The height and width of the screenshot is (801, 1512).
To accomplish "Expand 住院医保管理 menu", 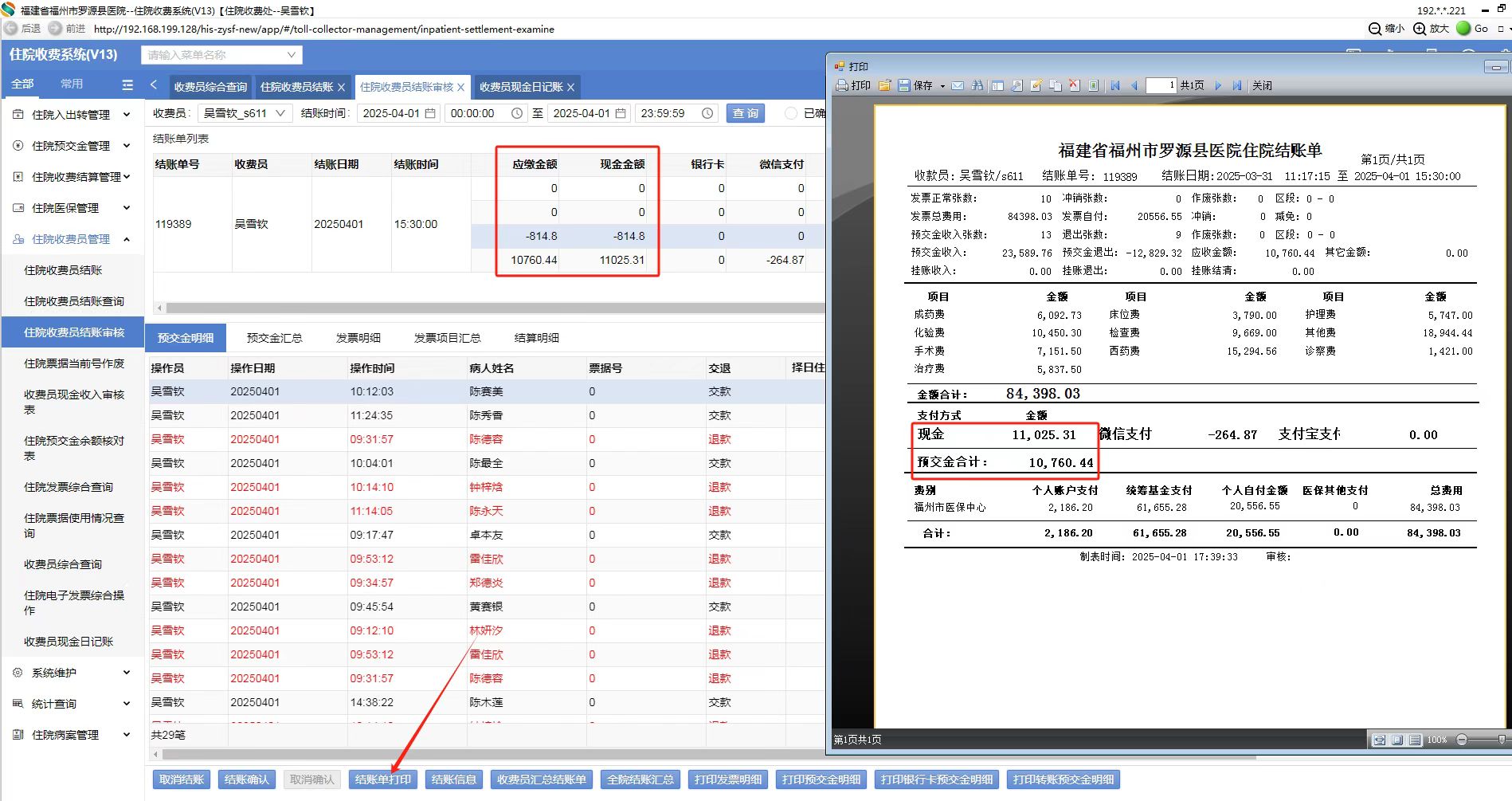I will pos(72,208).
